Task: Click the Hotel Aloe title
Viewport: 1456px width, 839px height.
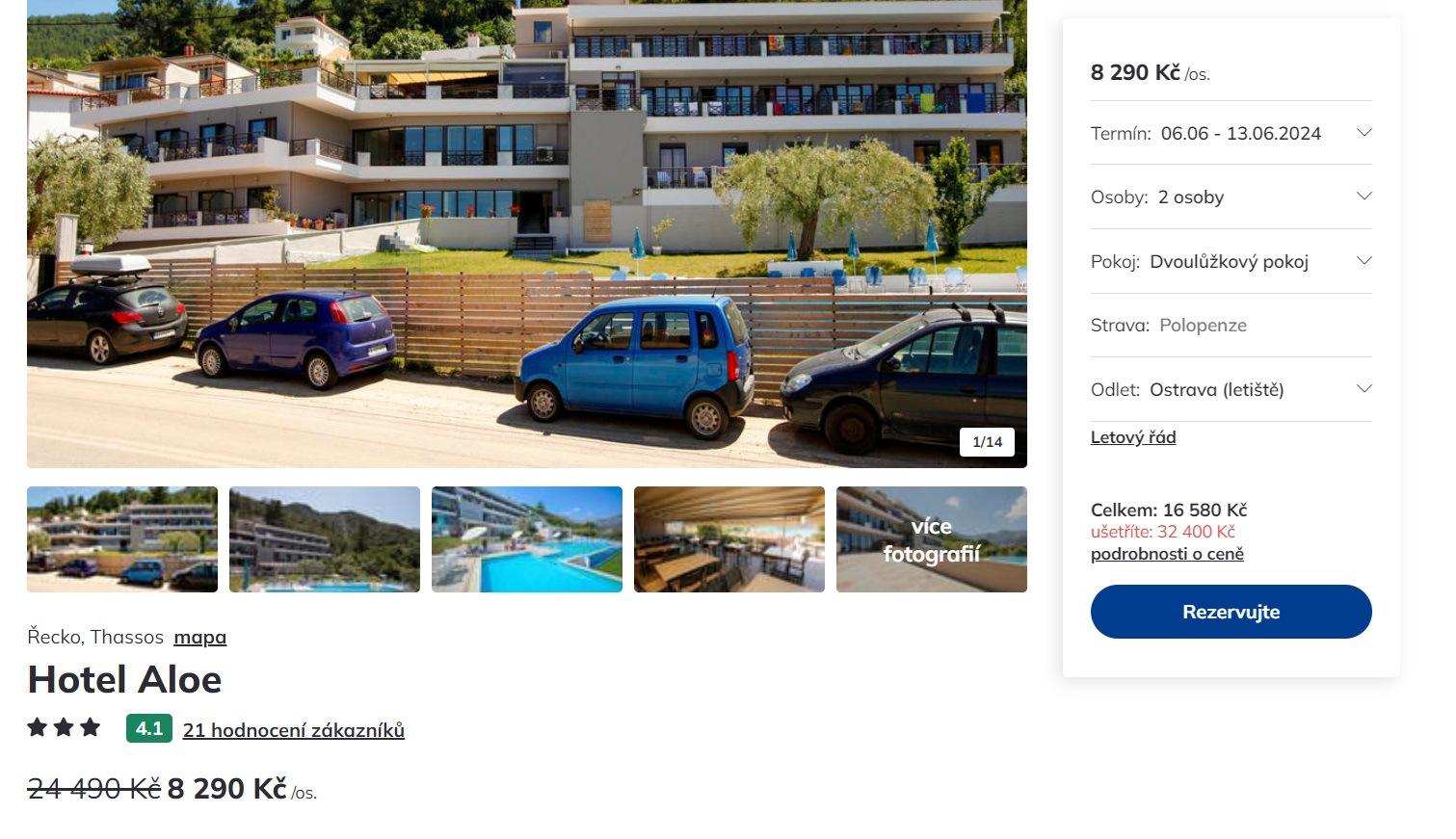Action: 124,680
